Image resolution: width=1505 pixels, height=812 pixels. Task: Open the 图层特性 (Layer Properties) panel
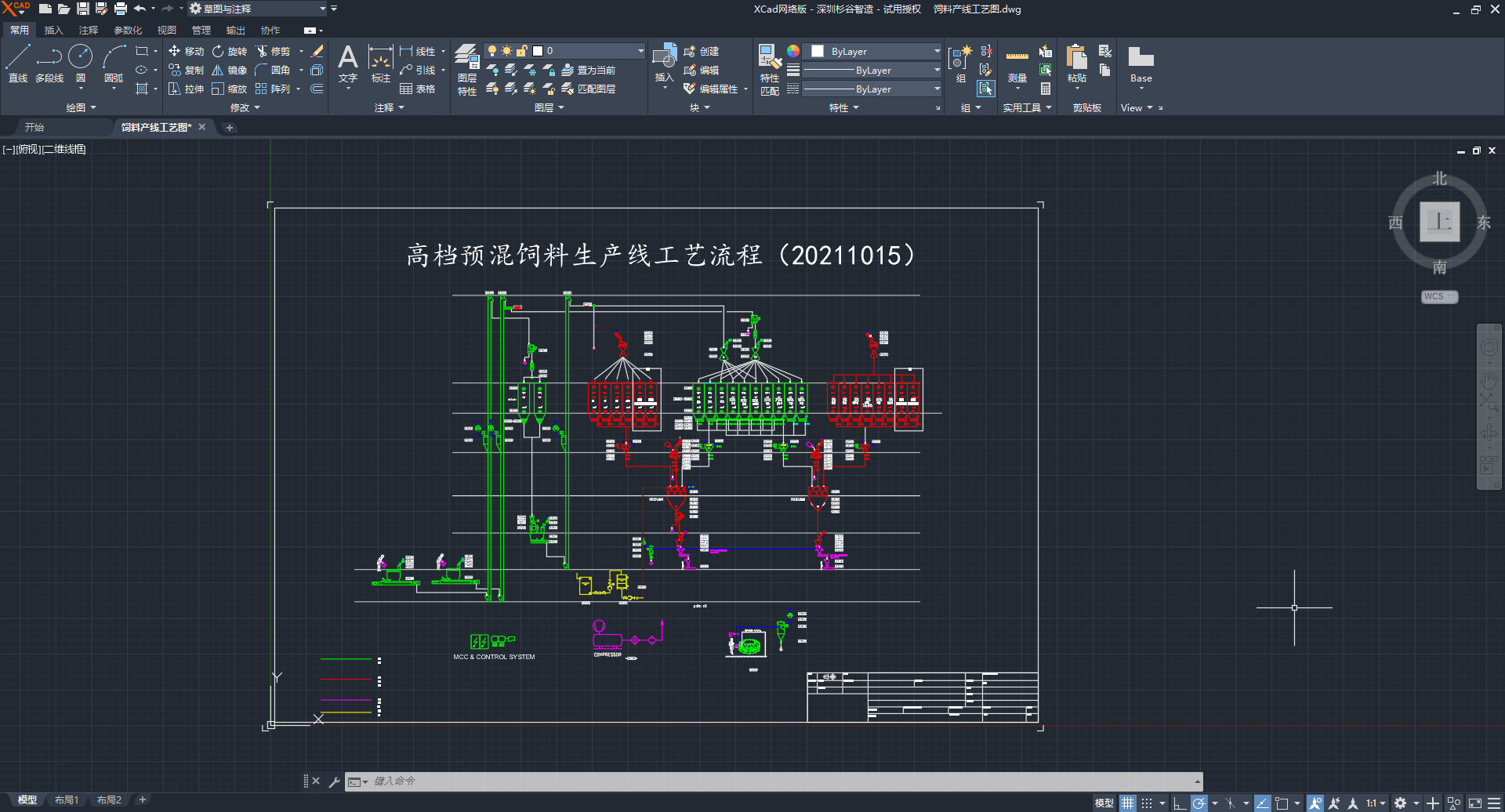click(467, 70)
